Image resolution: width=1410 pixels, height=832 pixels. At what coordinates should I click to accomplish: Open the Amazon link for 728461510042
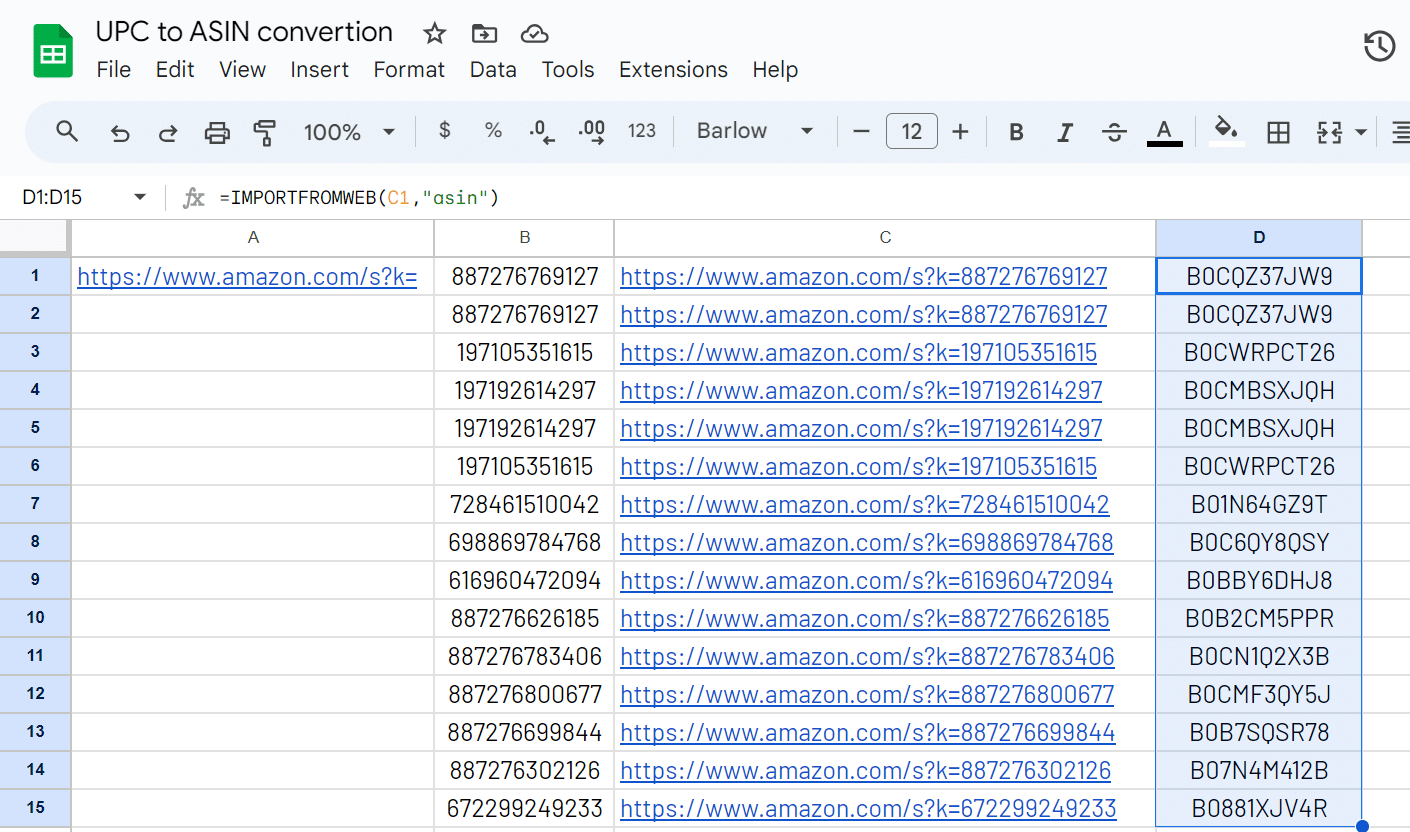(x=864, y=505)
